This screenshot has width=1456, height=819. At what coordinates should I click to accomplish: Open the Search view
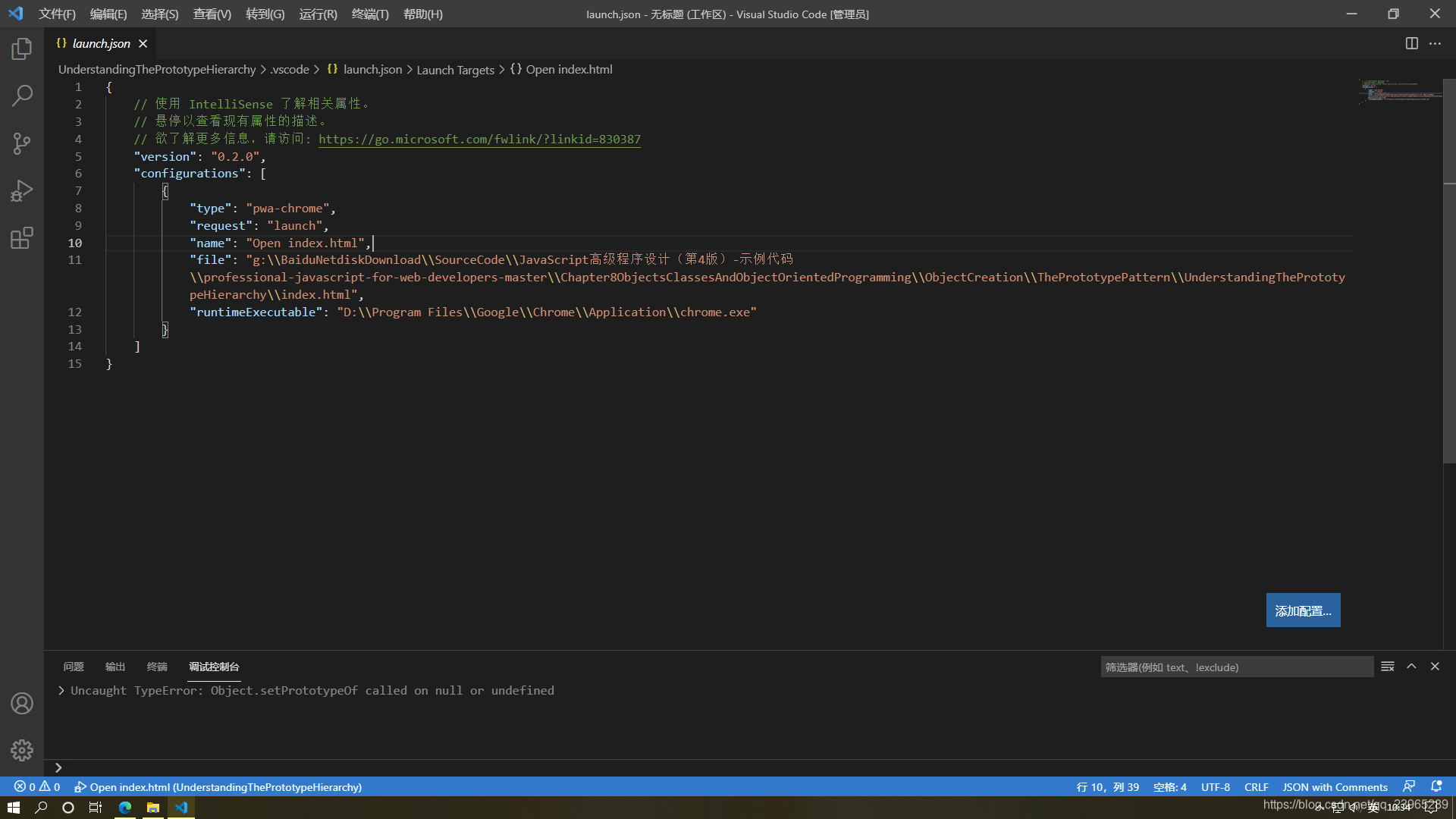pyautogui.click(x=21, y=95)
